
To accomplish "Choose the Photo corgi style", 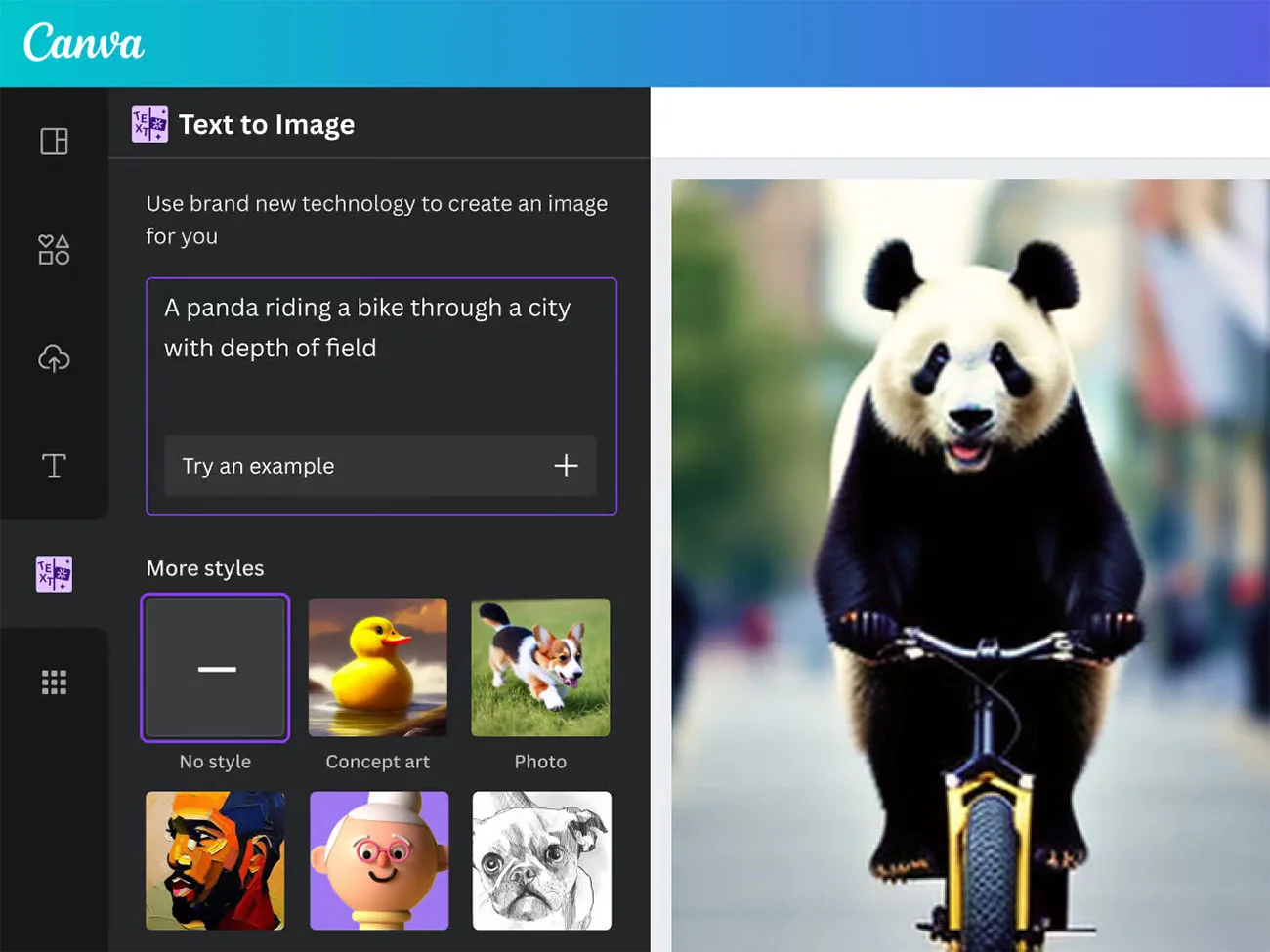I will tap(540, 668).
